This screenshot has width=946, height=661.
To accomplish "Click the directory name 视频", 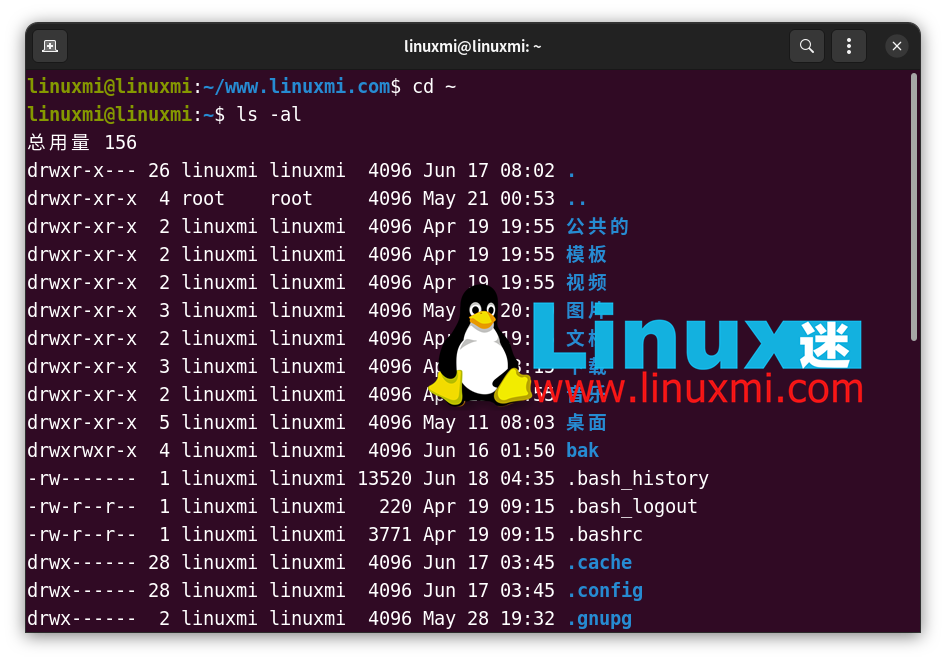I will click(586, 282).
